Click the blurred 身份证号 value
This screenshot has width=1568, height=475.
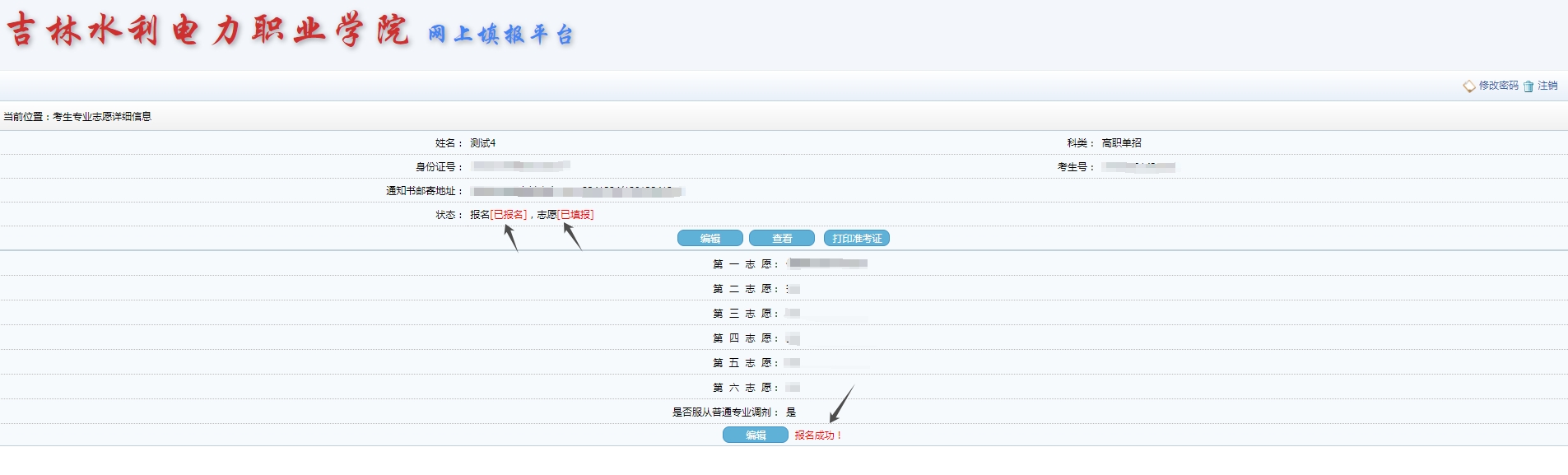pos(520,166)
